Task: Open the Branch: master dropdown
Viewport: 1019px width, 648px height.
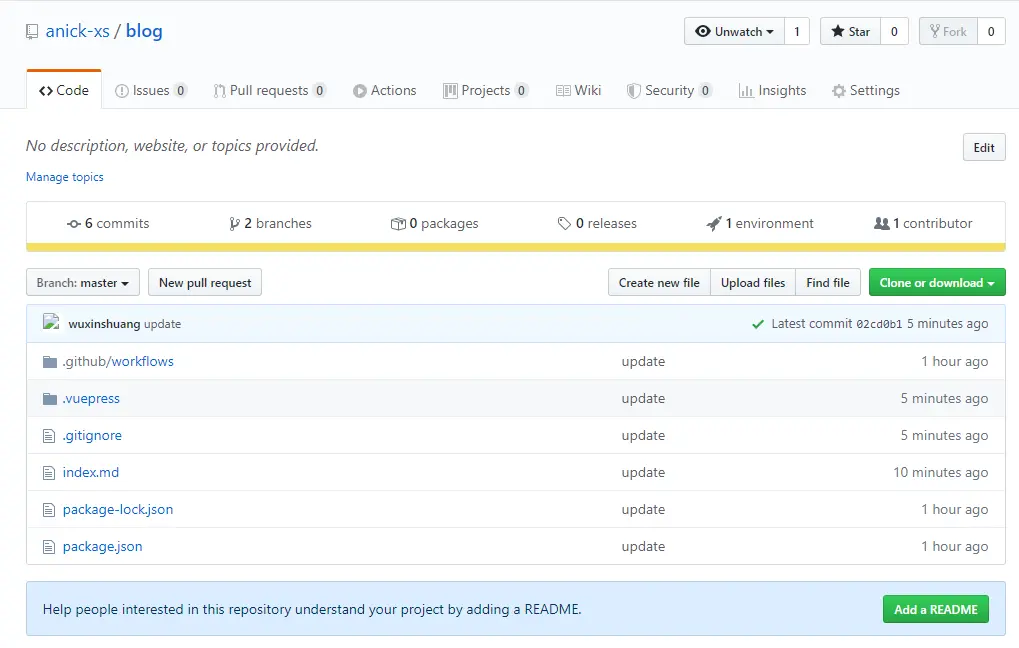Action: [83, 283]
